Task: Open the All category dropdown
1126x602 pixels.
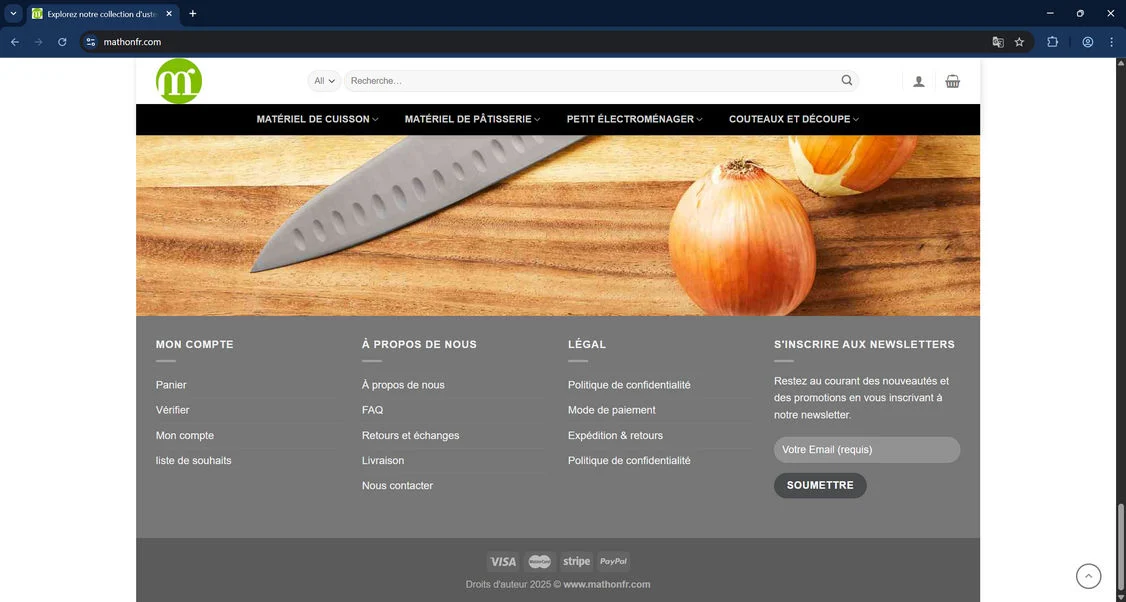Action: (x=325, y=81)
